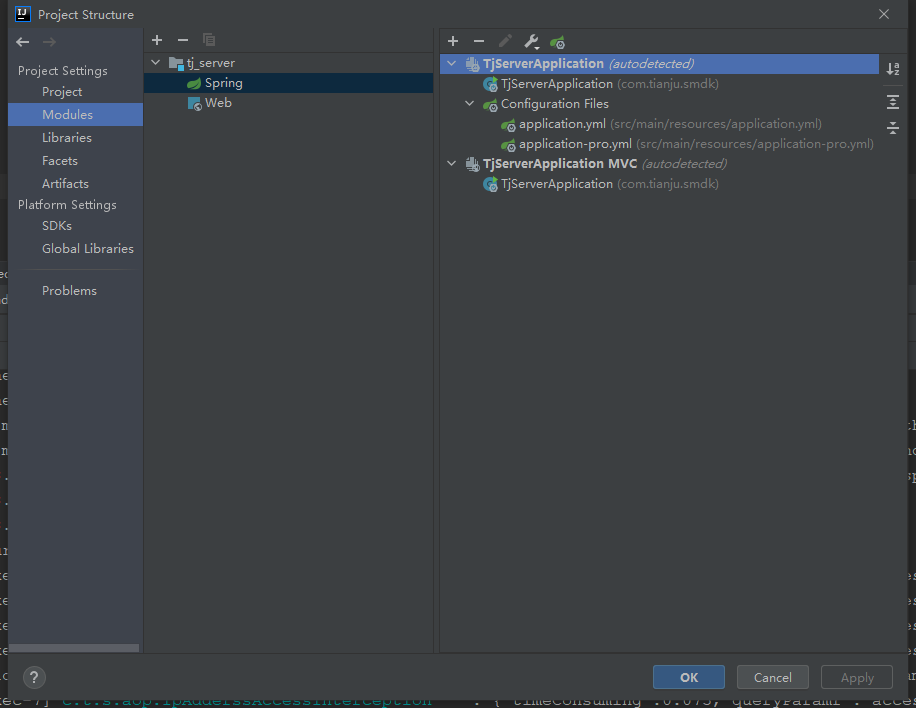Click the Spring leaf toolbar icon
This screenshot has height=708, width=916.
pyautogui.click(x=557, y=41)
